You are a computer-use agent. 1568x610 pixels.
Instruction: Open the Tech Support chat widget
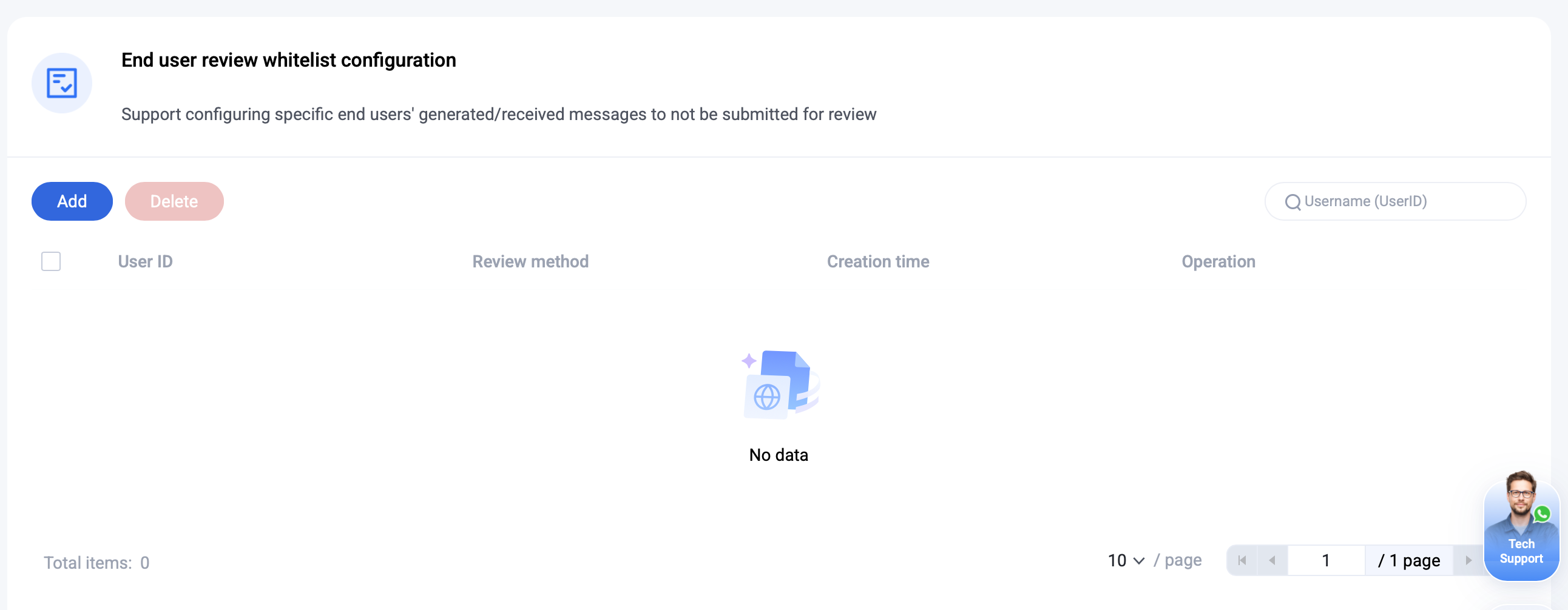tap(1521, 526)
